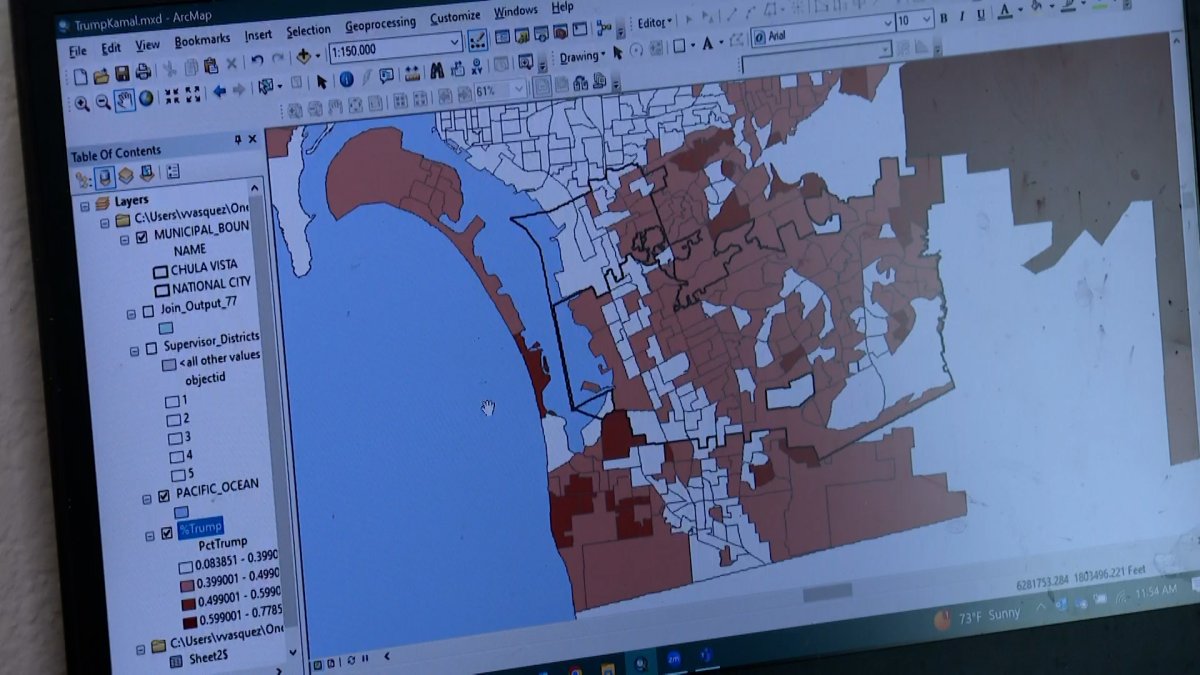This screenshot has height=675, width=1200.
Task: Activate the Pan hand tool
Action: (125, 100)
